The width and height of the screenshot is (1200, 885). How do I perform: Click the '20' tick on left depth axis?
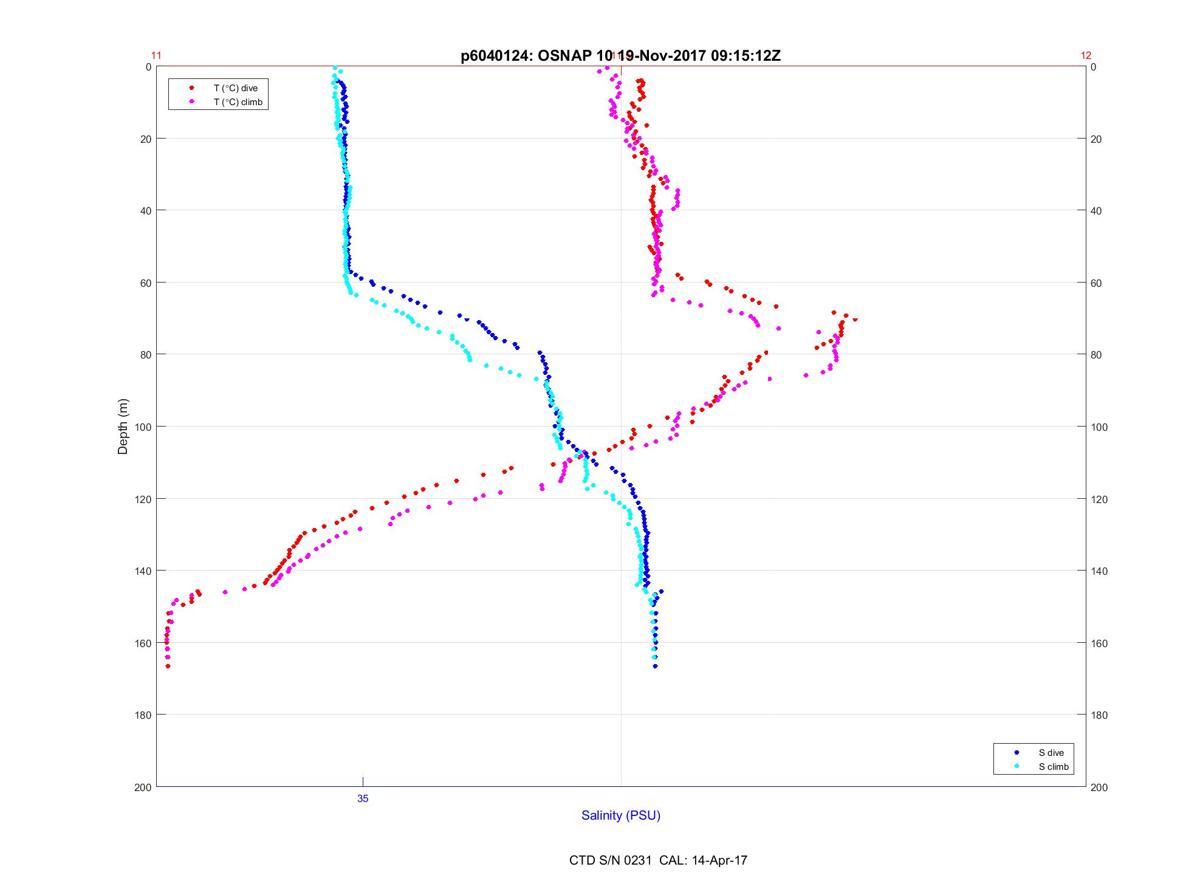point(145,138)
